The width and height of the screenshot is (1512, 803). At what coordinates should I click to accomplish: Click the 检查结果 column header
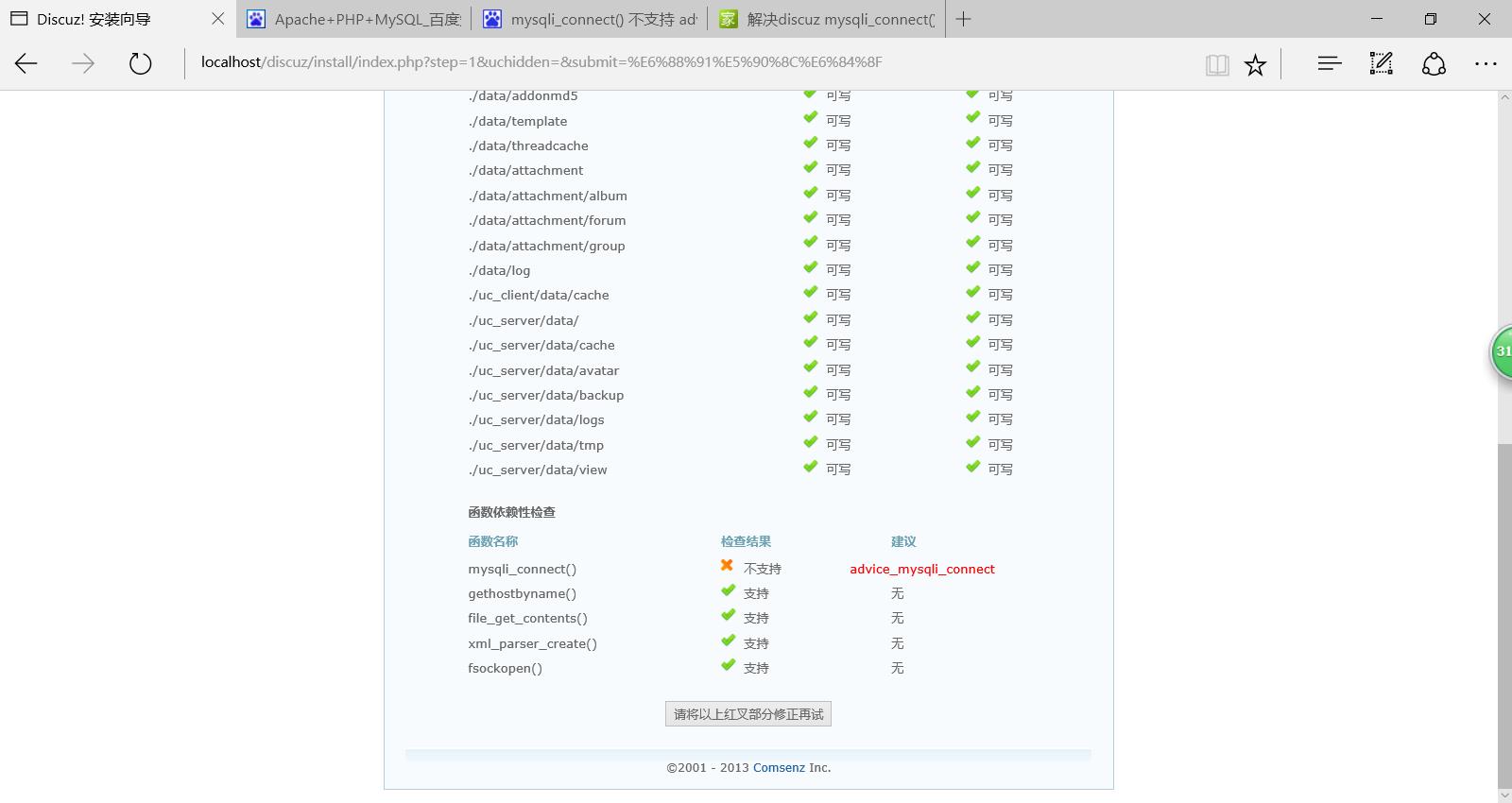(x=746, y=541)
